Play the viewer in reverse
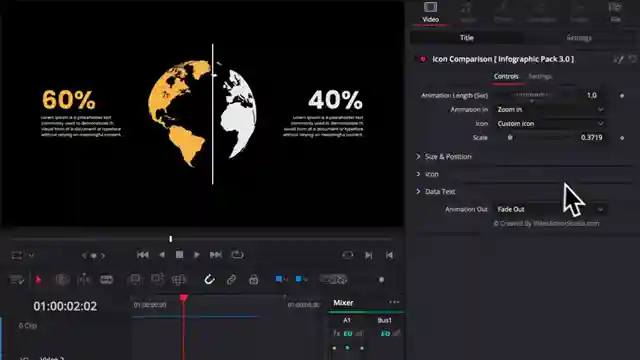 162,255
